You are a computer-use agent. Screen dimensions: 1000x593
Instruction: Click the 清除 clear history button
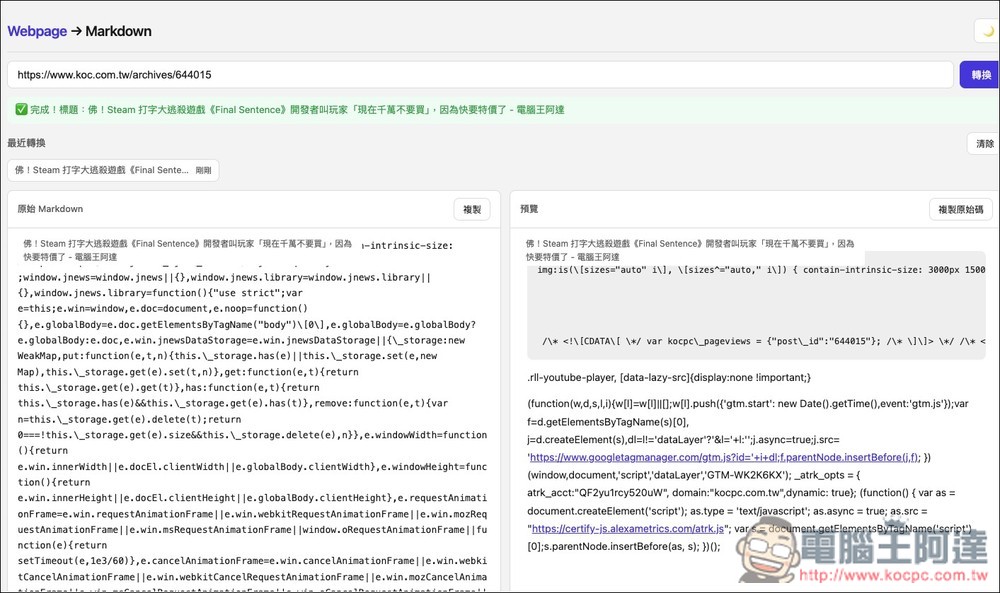click(983, 143)
